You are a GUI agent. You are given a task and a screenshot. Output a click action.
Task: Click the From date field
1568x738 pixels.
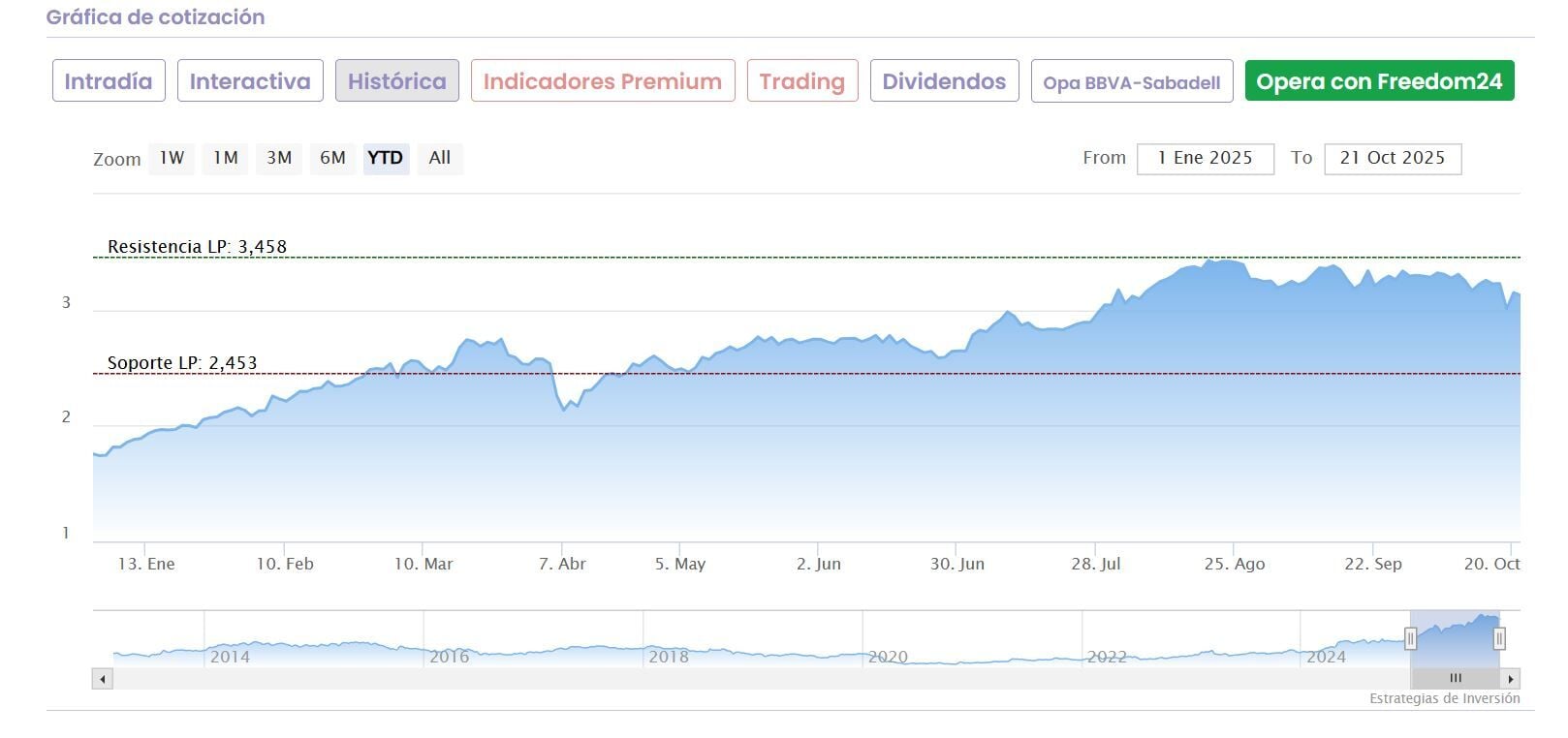point(1205,159)
